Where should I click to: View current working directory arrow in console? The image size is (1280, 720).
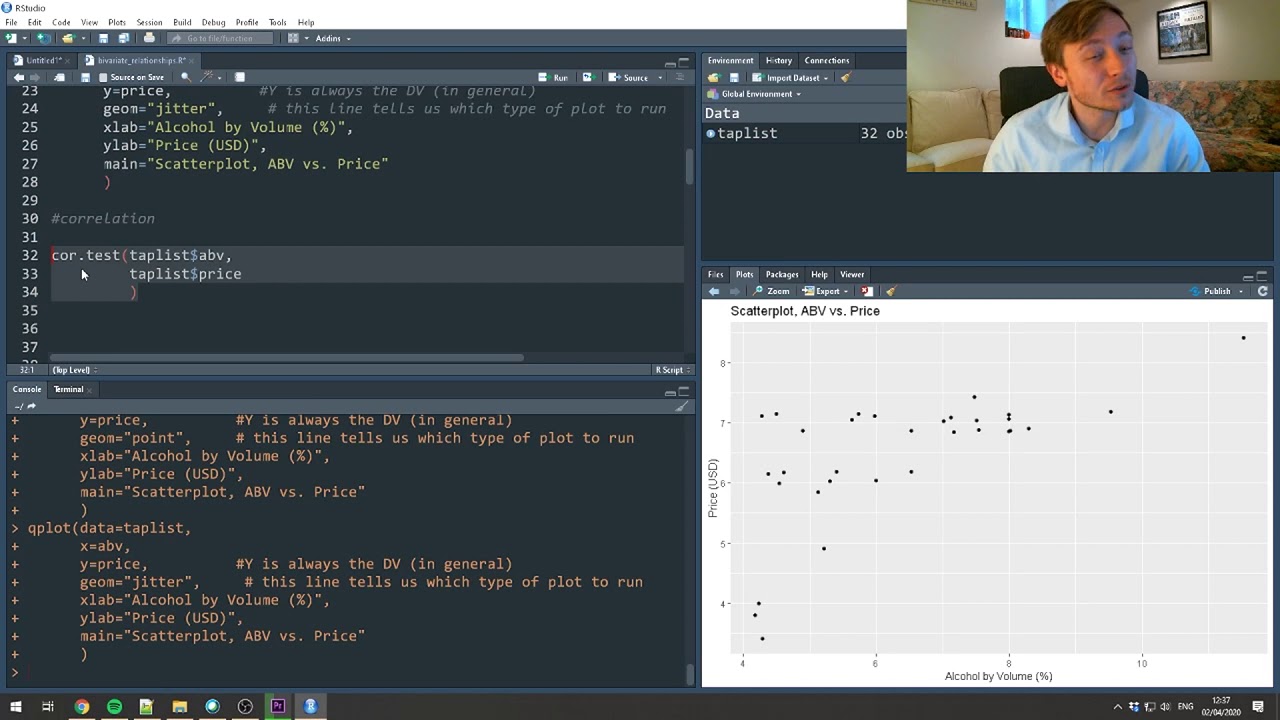click(x=31, y=406)
